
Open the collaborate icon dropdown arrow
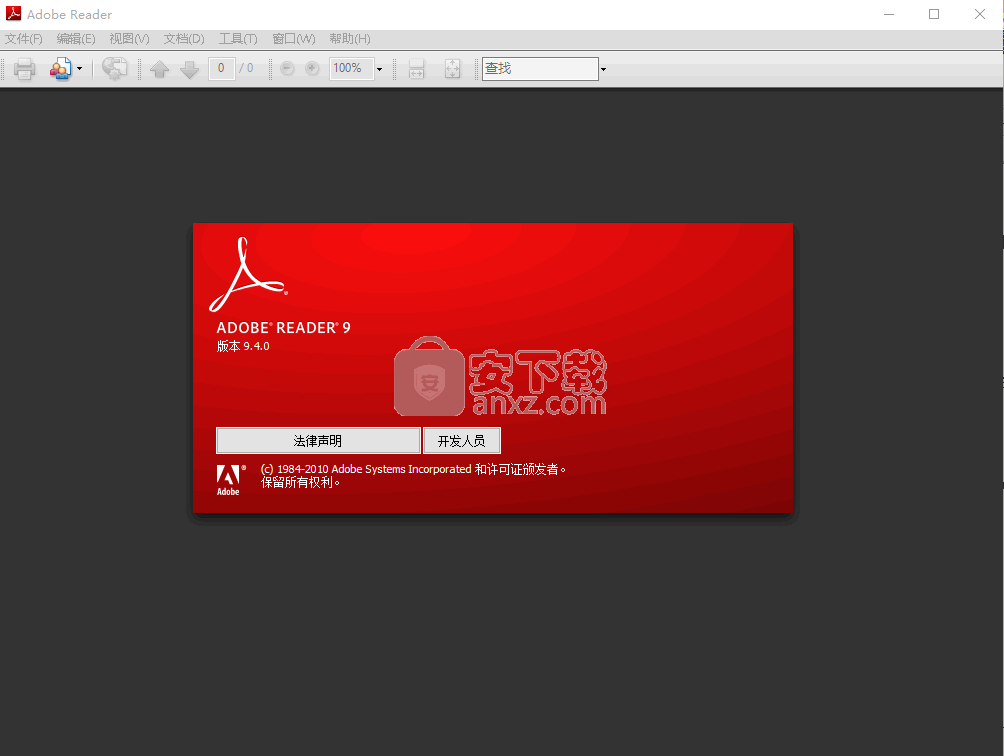(79, 68)
